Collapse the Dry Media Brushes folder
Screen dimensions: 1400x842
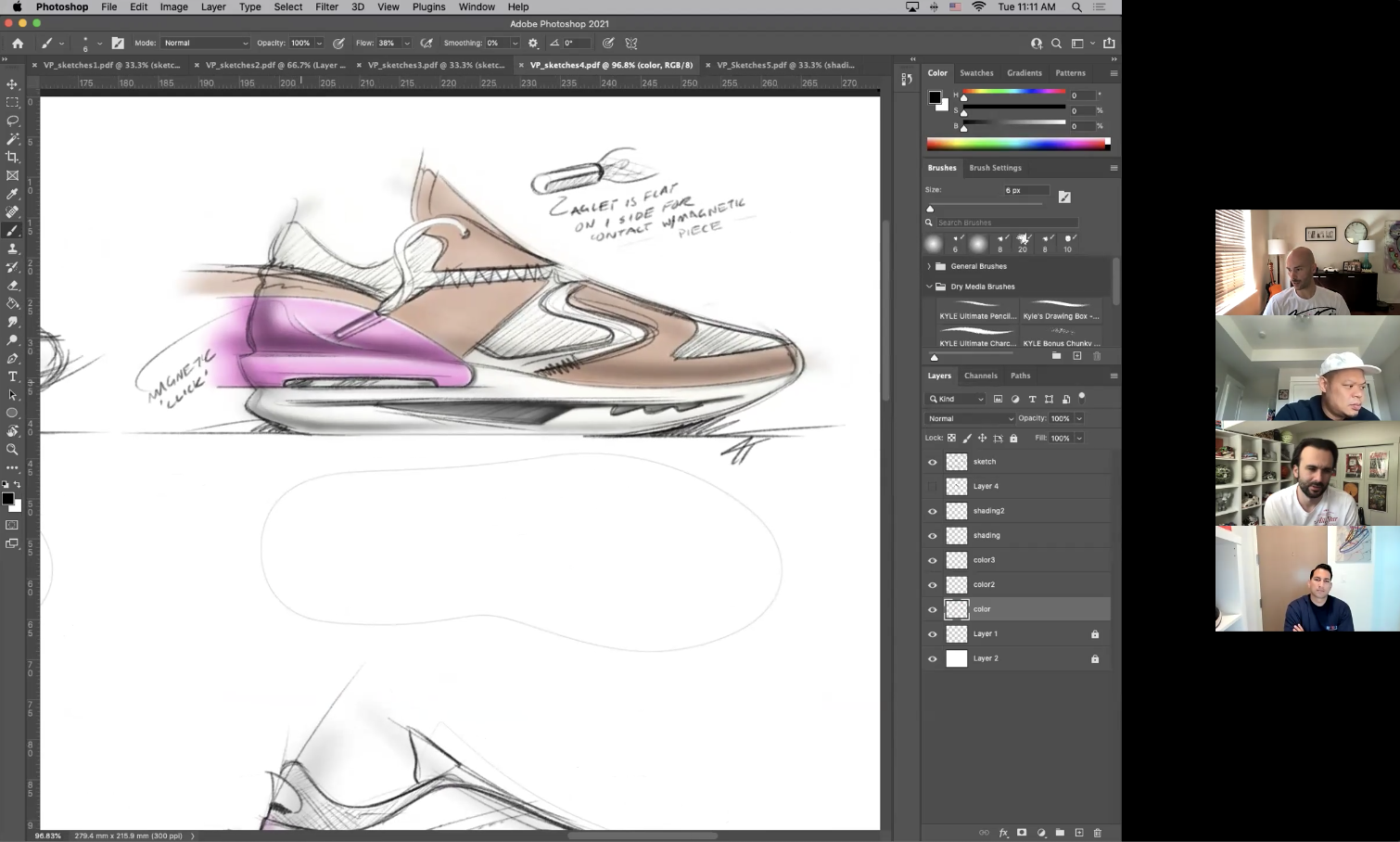point(929,287)
